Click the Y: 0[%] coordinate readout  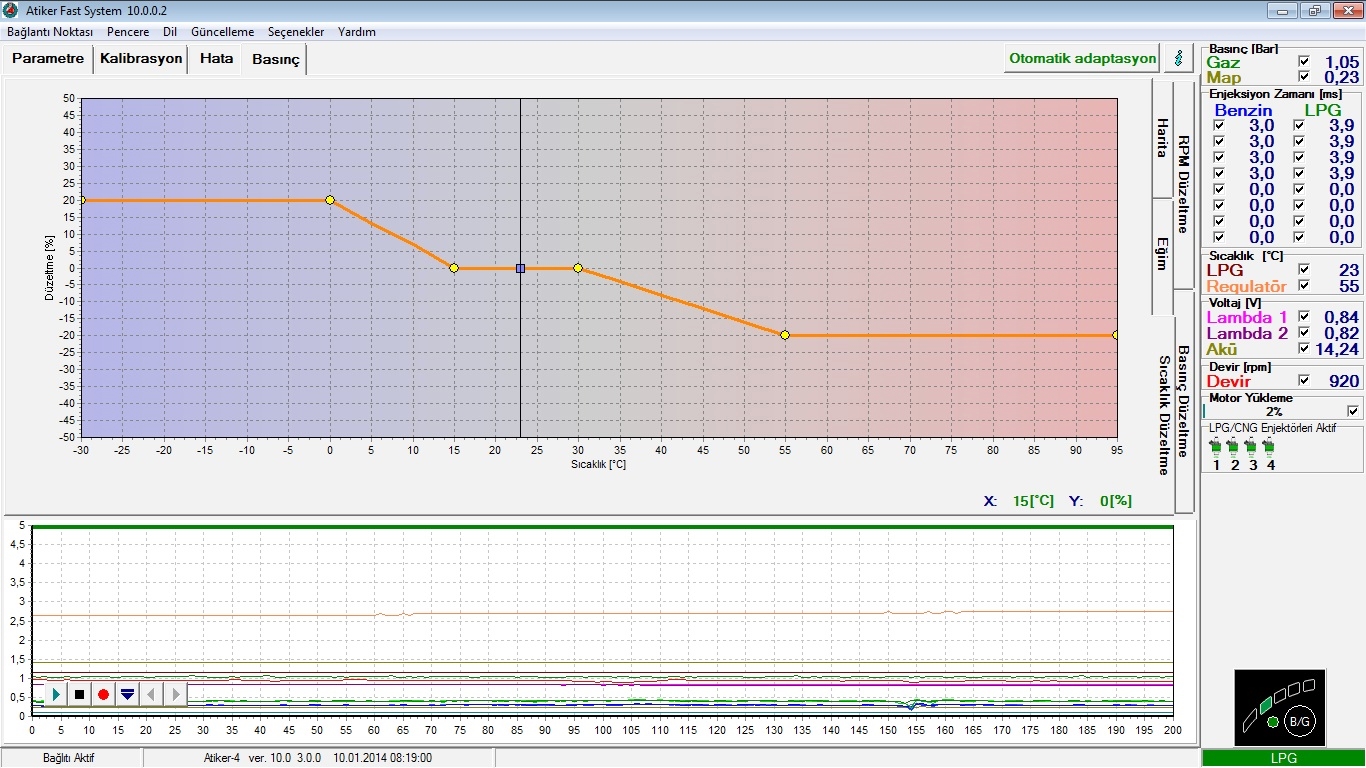pyautogui.click(x=1100, y=501)
